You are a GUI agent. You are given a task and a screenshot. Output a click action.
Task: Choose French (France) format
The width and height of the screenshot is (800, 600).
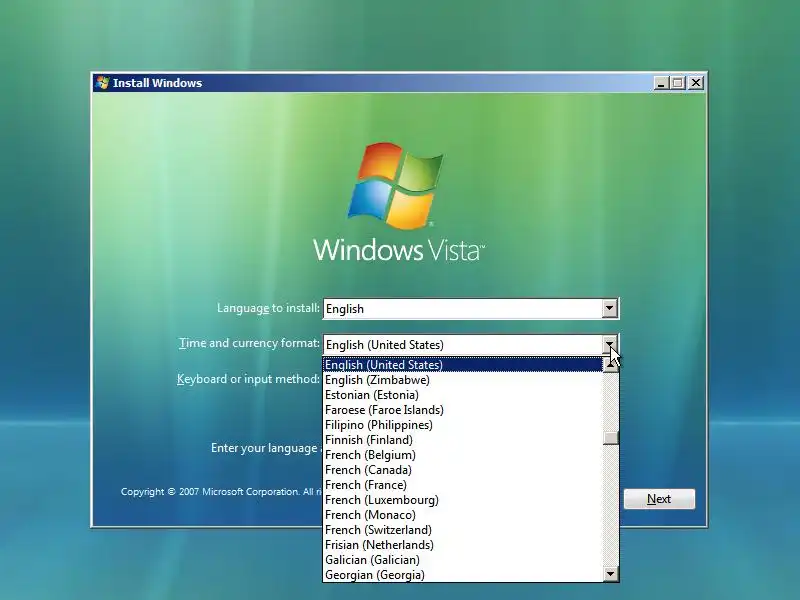tap(463, 485)
